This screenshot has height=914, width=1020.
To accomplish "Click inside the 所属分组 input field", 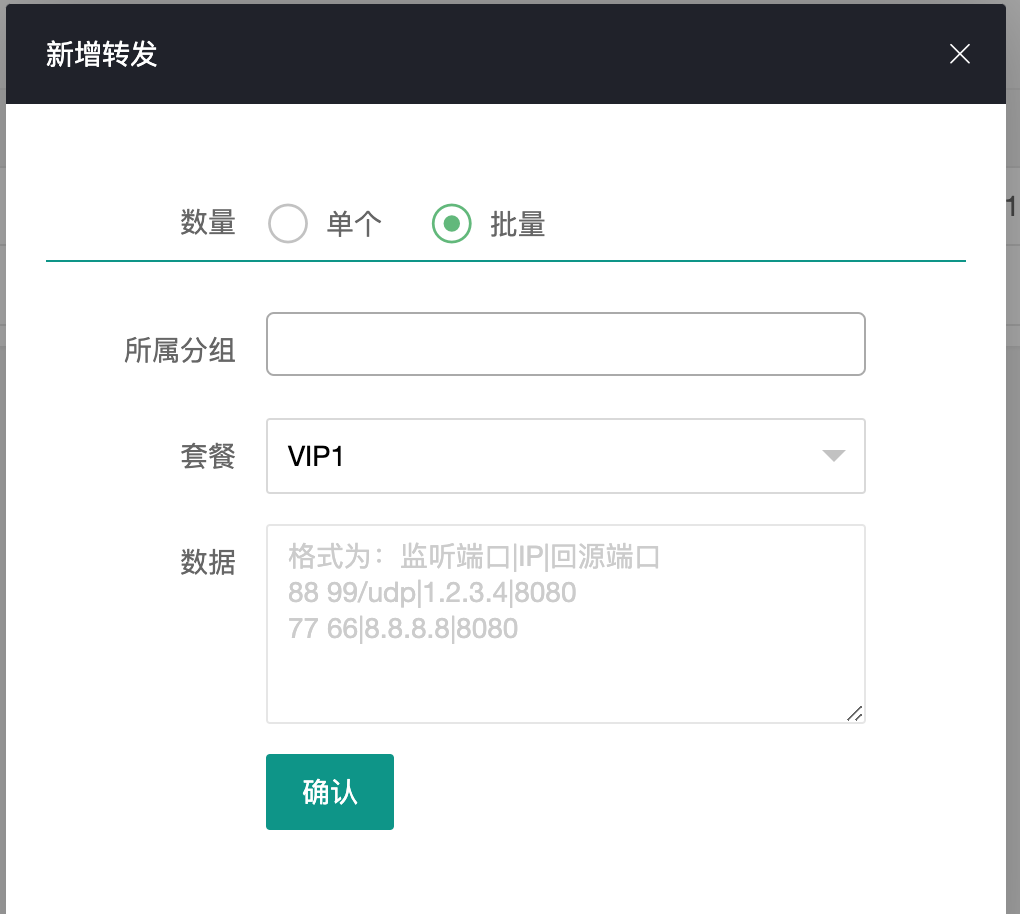I will click(565, 343).
